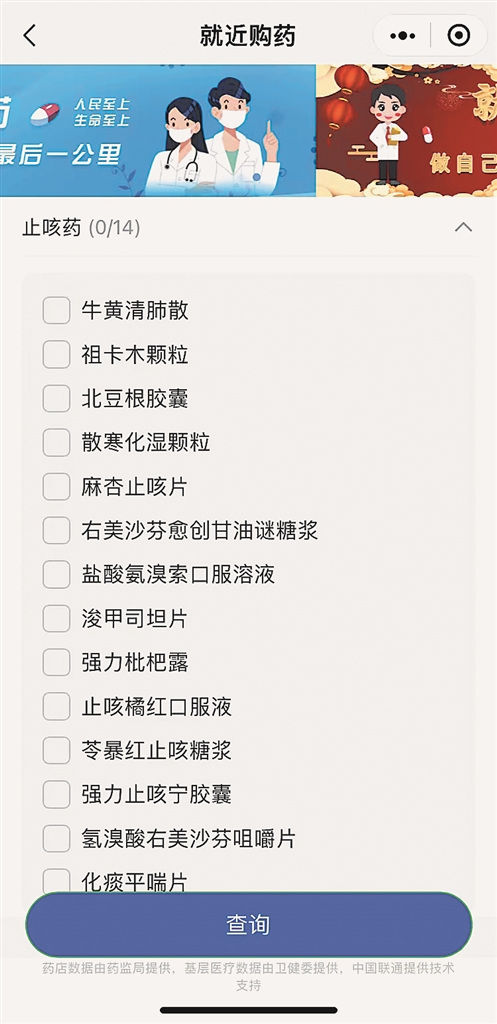497x1024 pixels.
Task: Tick the 强力止咳宁胶囊 checkbox
Action: (x=56, y=794)
